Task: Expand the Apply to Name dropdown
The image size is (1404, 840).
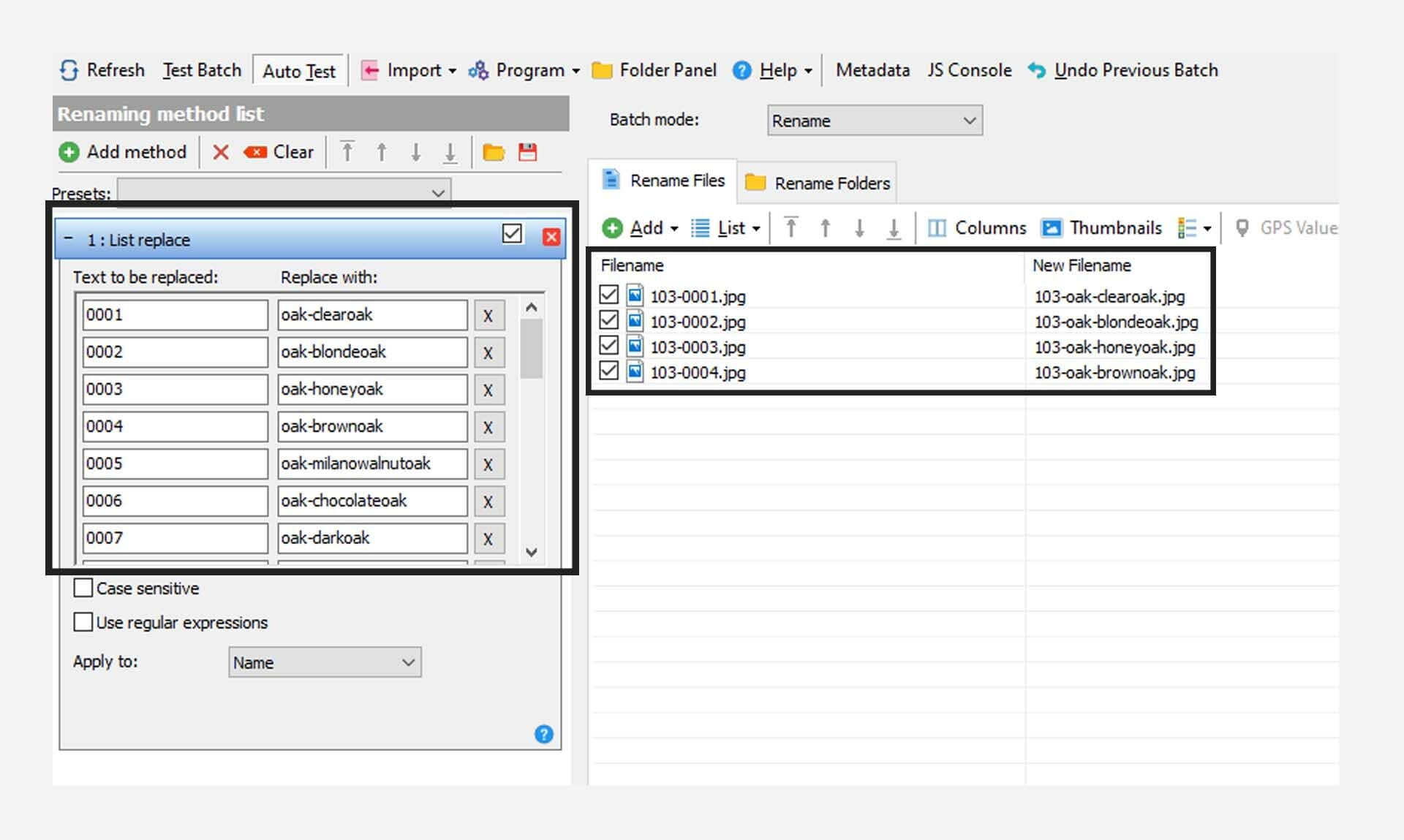Action: click(325, 662)
